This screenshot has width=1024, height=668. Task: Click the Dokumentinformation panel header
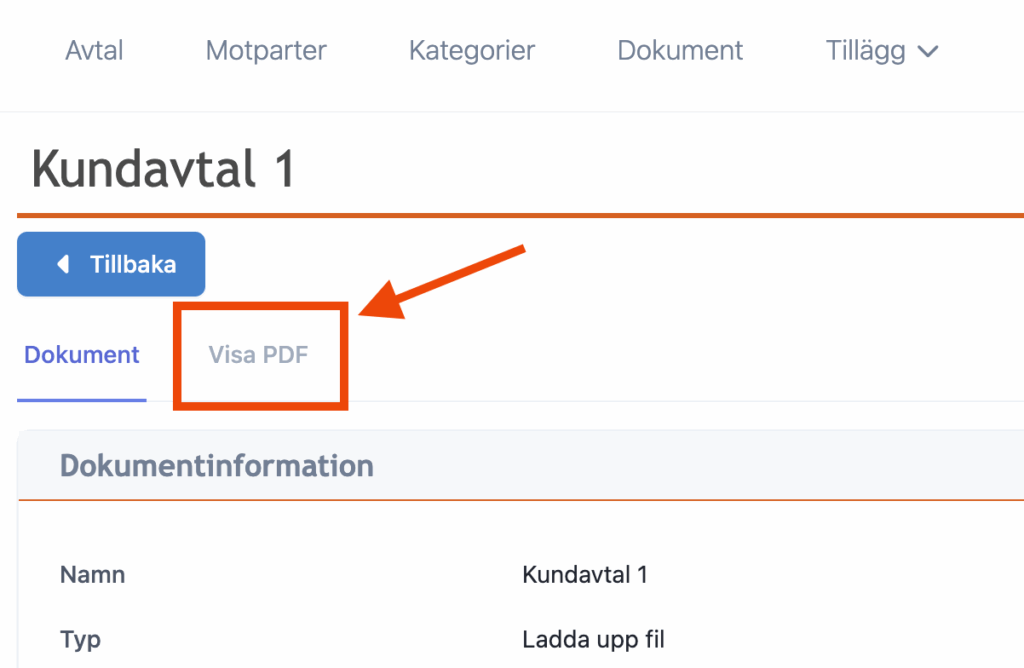217,465
